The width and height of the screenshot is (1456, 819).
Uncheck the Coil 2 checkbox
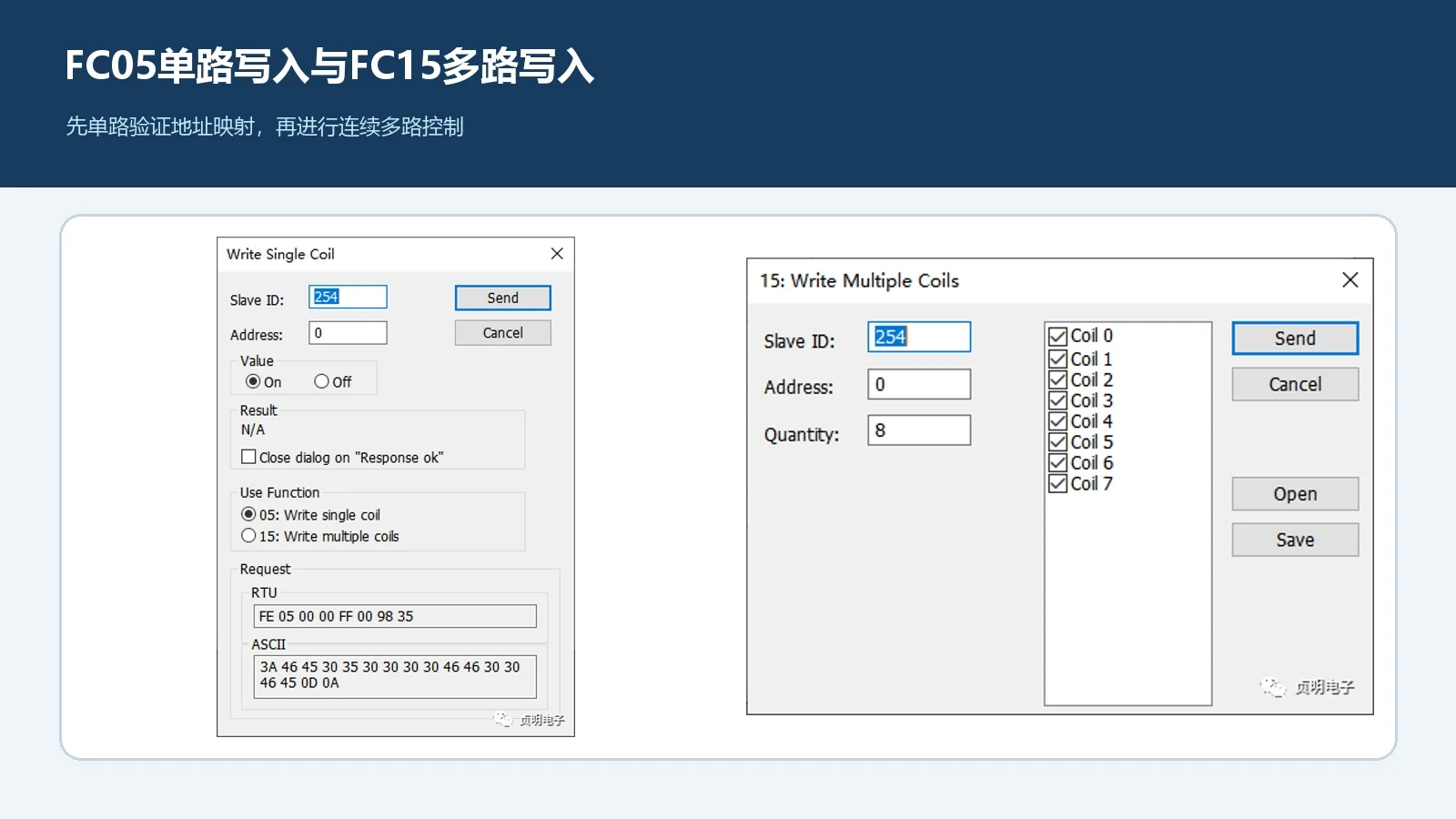coord(1057,379)
